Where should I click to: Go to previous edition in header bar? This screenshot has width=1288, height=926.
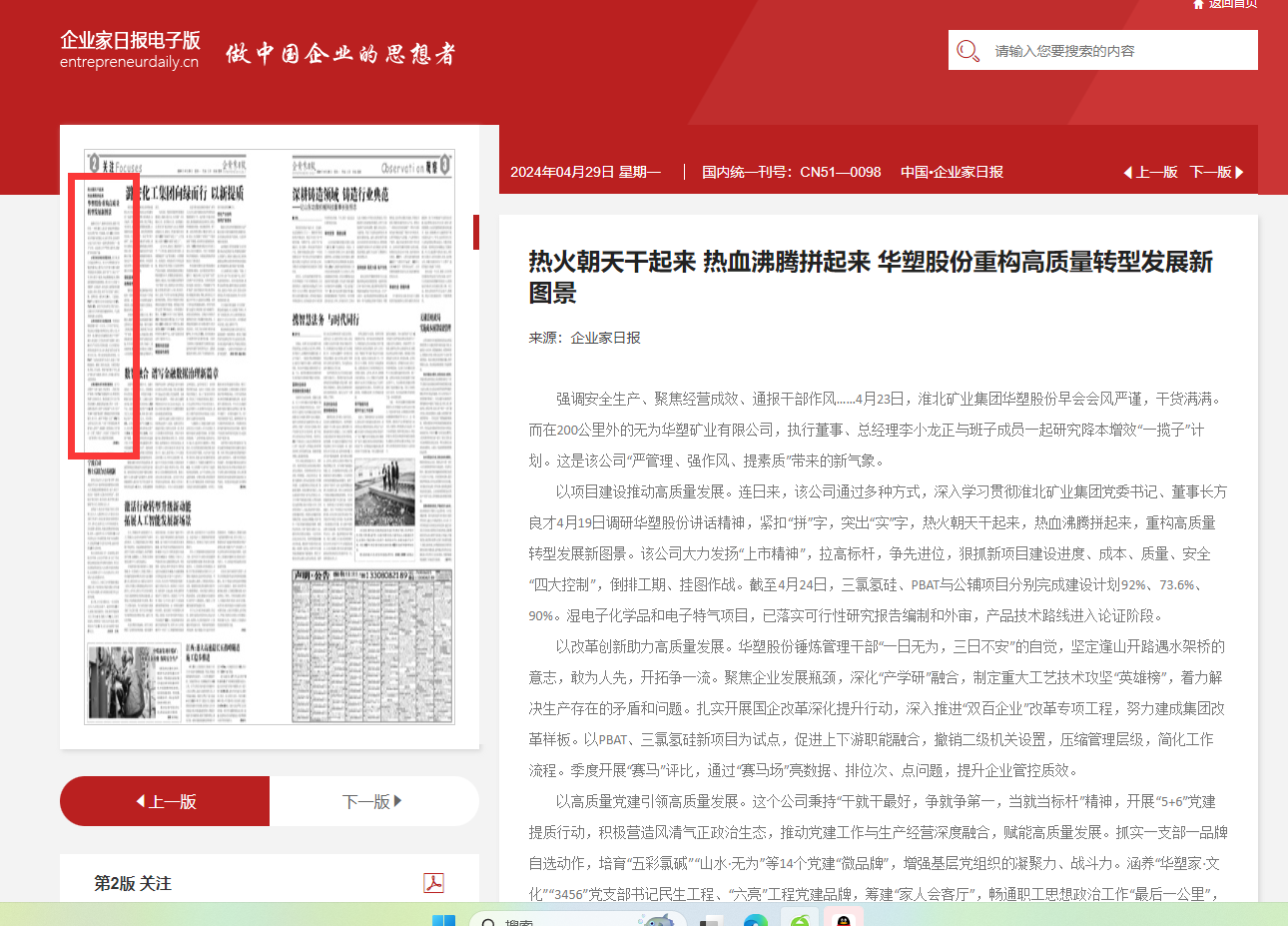click(x=1150, y=172)
